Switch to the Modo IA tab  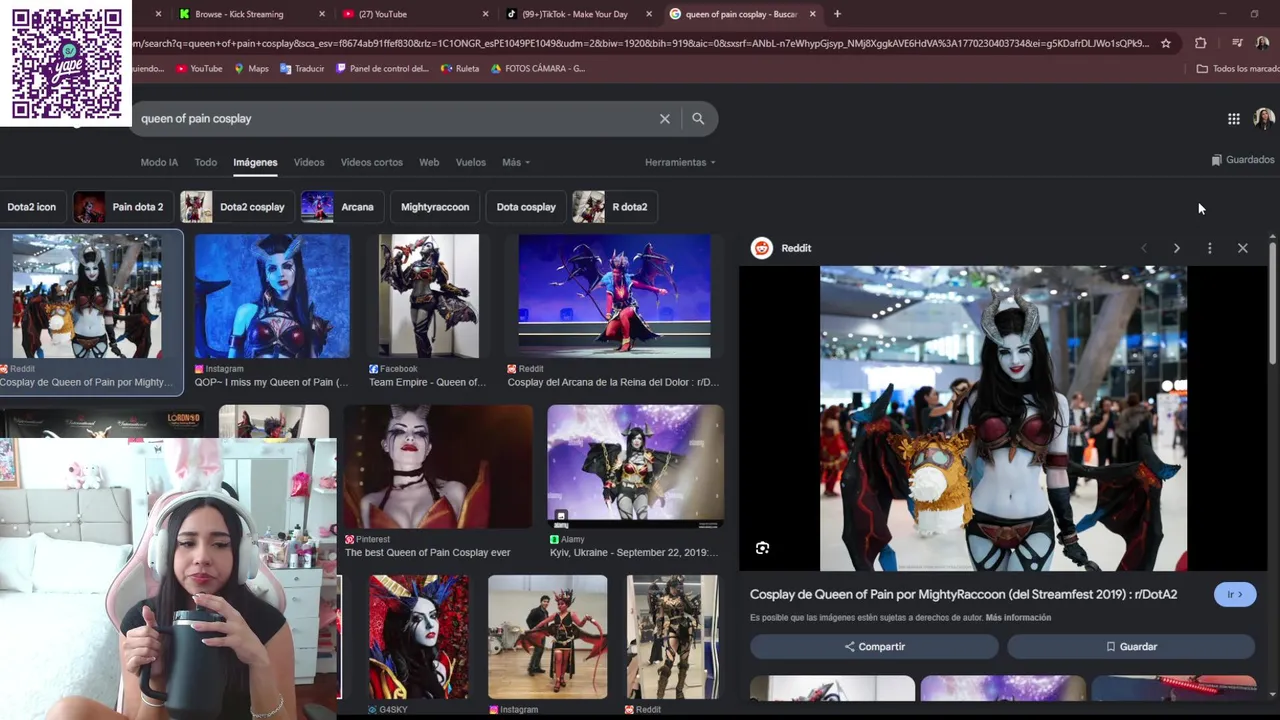point(159,162)
